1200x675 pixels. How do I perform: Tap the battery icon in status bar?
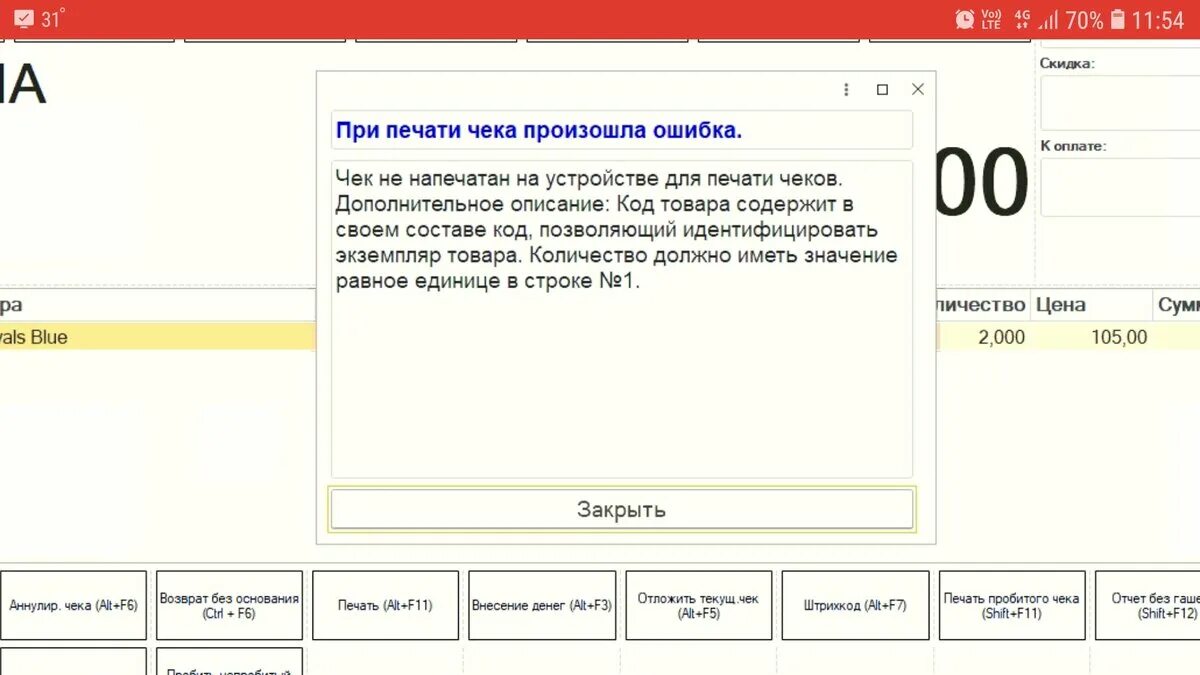[1117, 19]
